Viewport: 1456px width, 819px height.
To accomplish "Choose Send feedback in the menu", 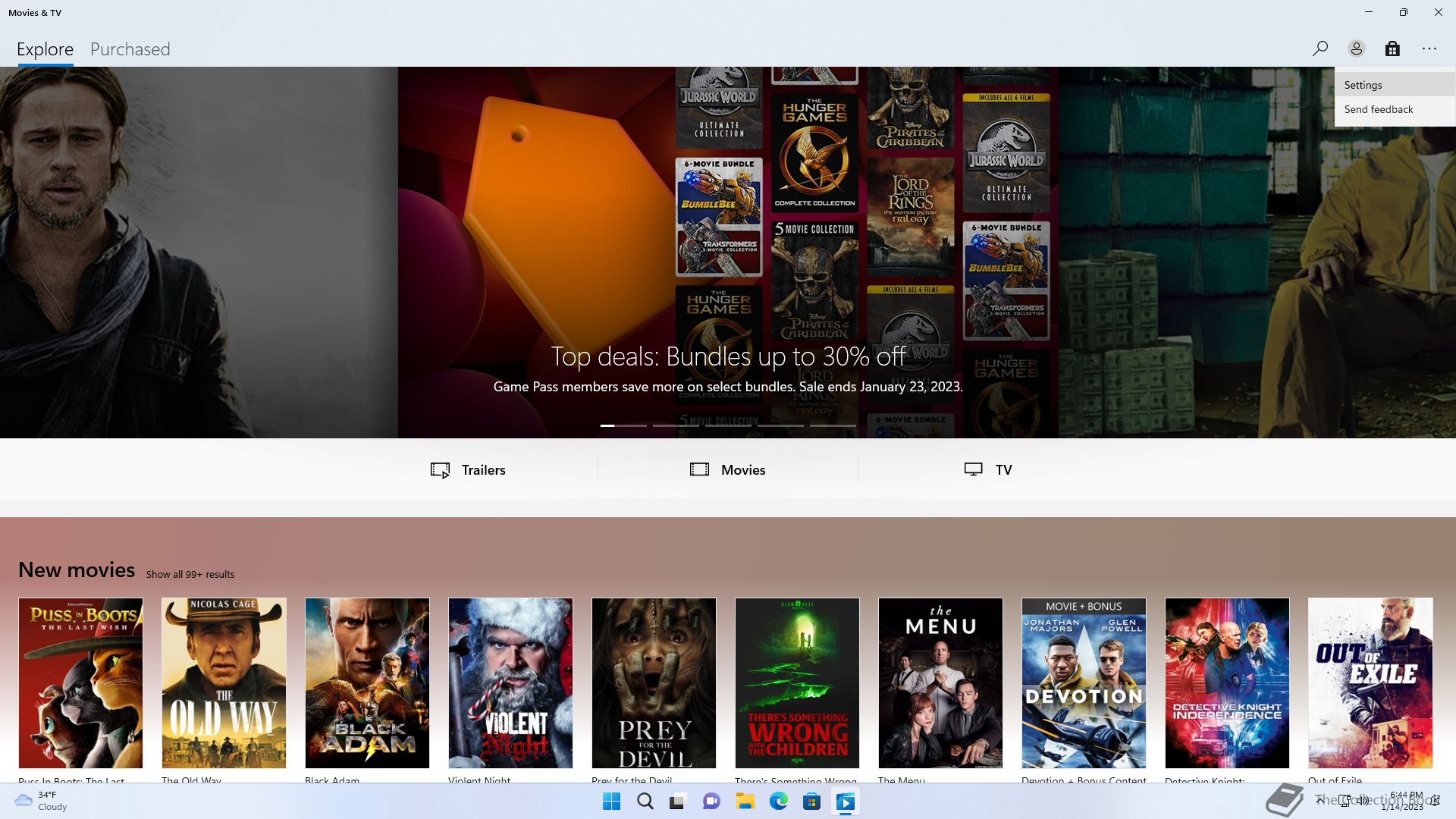I will point(1395,109).
